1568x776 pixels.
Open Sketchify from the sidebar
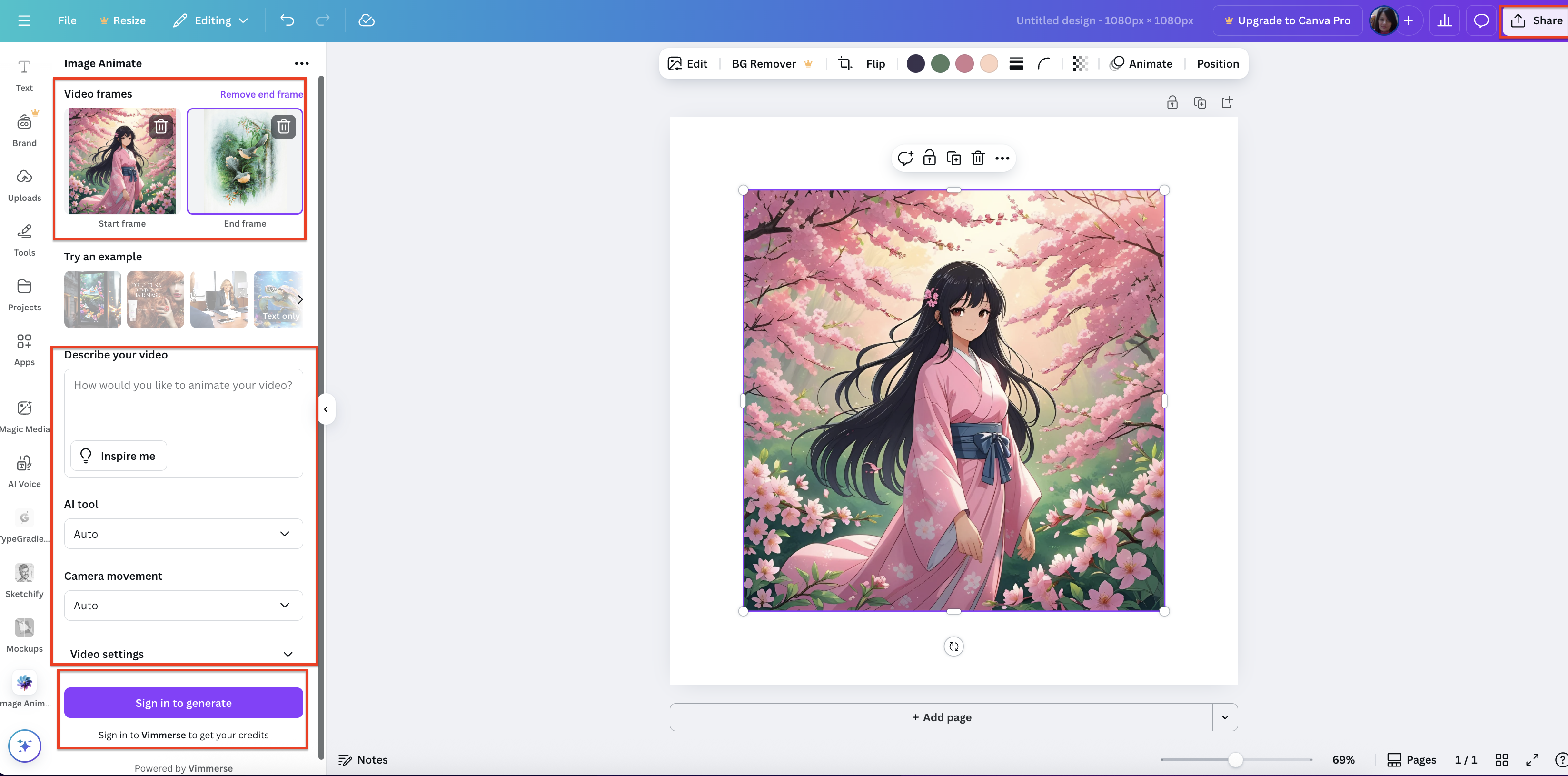point(24,578)
